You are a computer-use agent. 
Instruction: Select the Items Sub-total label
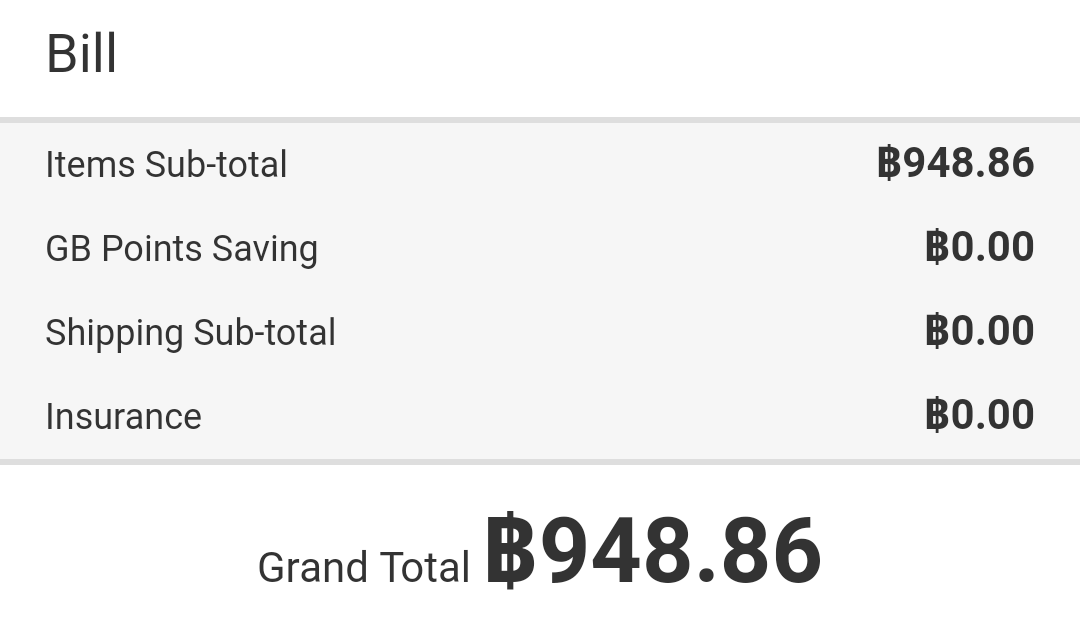click(166, 165)
